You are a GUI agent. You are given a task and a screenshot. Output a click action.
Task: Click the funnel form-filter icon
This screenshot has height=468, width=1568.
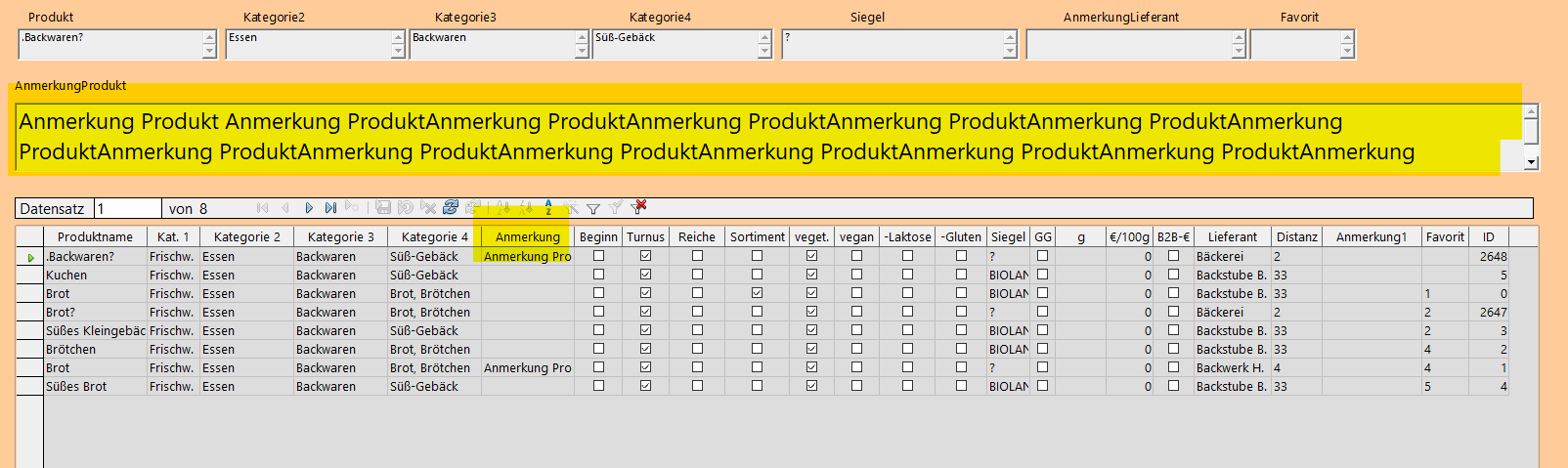(593, 208)
